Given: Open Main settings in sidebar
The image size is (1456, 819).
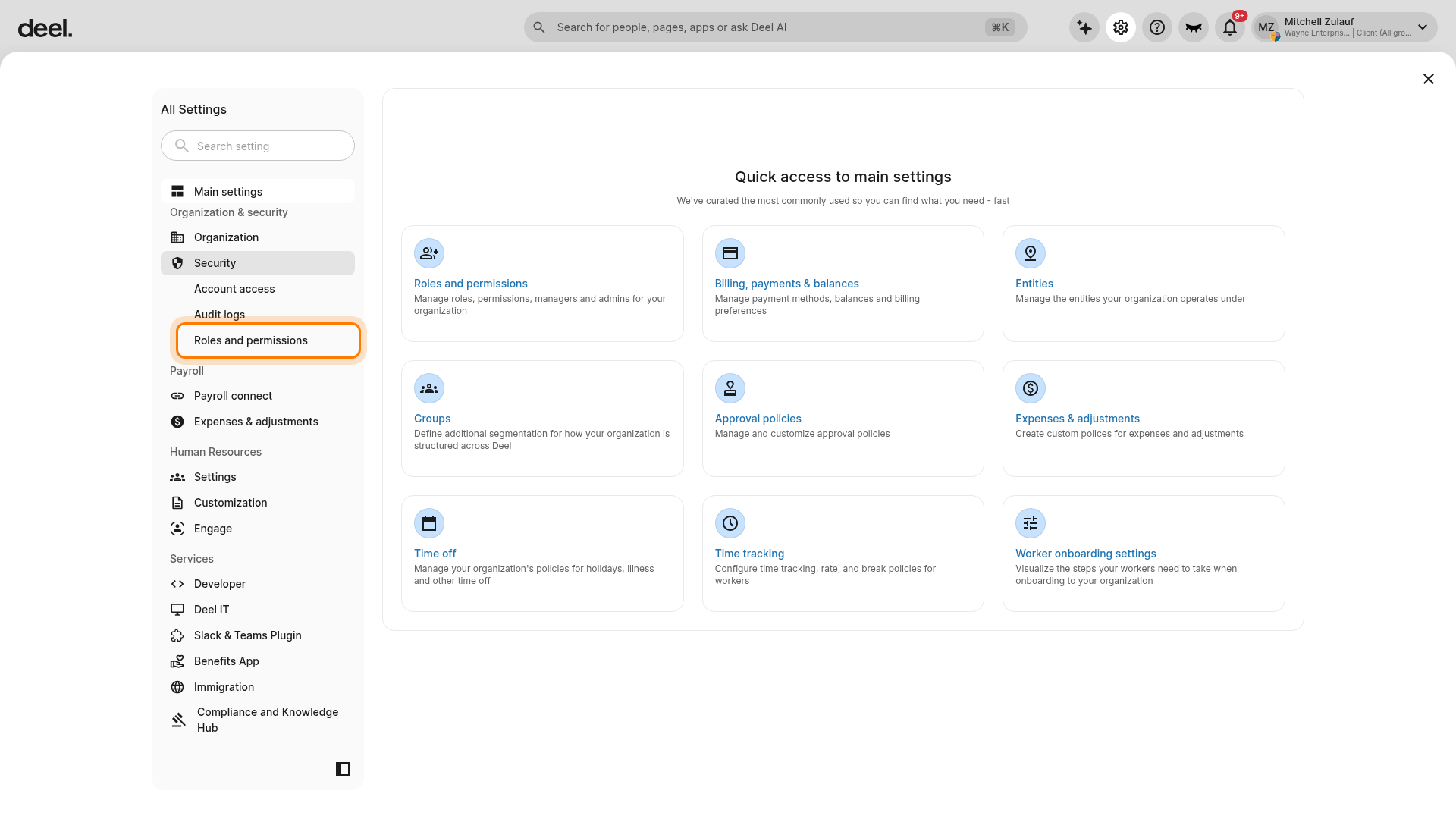Looking at the screenshot, I should pyautogui.click(x=258, y=192).
